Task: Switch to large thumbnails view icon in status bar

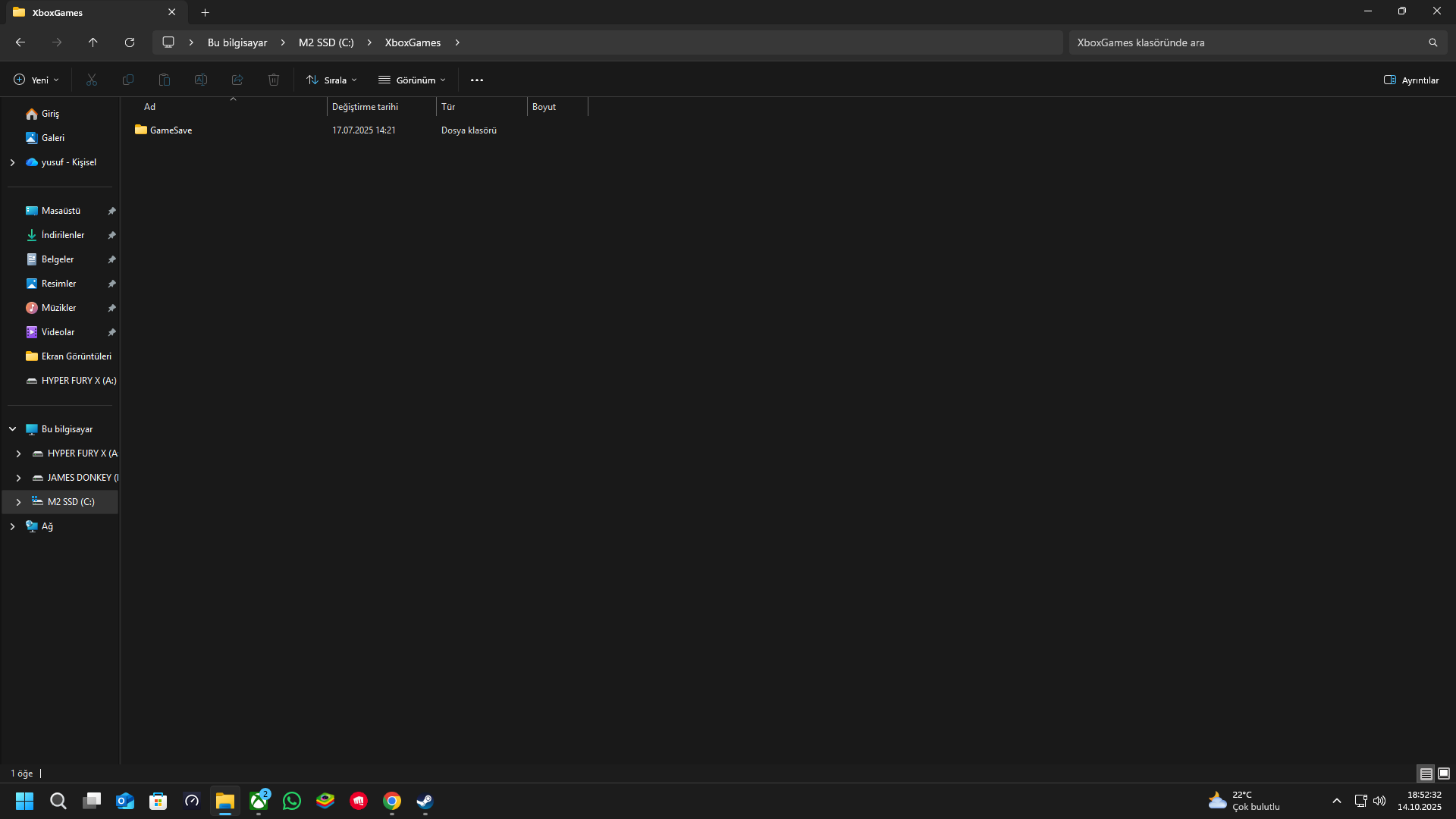Action: (1444, 773)
